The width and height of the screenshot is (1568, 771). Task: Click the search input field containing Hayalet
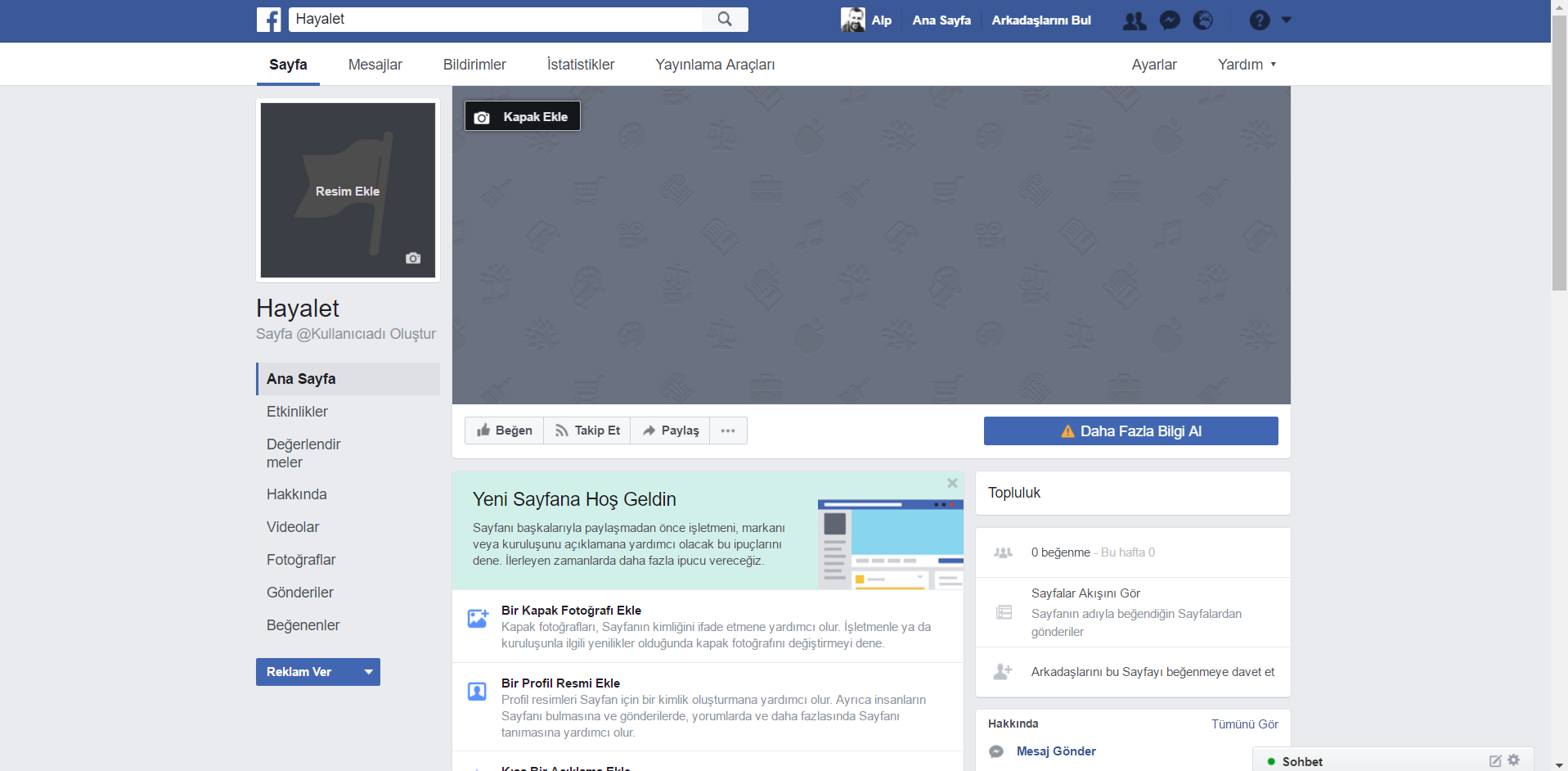click(496, 19)
